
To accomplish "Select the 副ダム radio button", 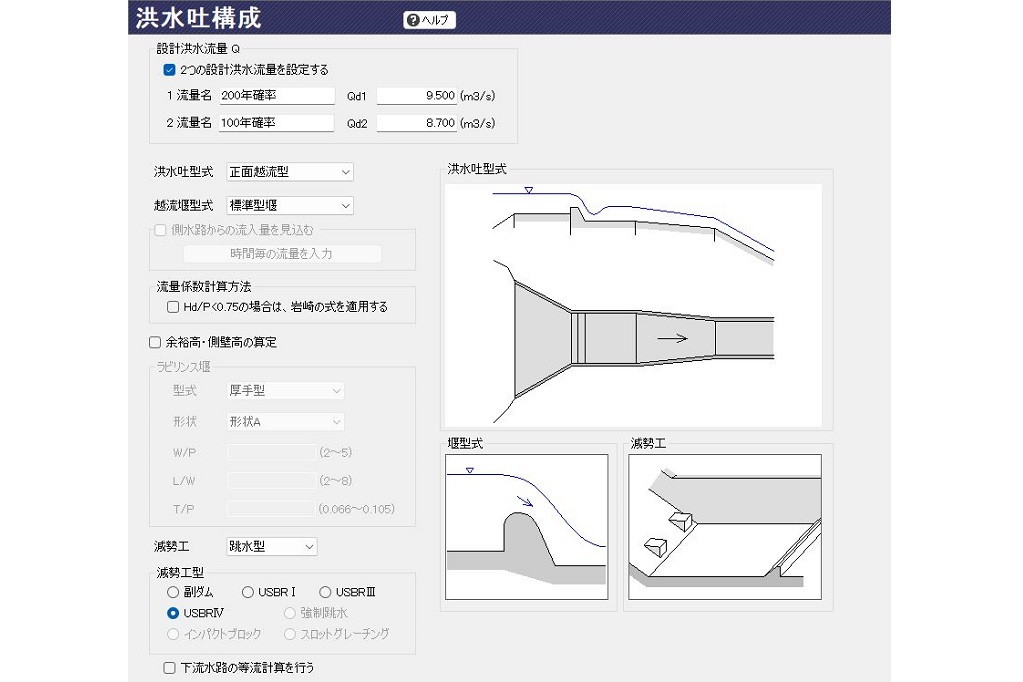I will pos(173,592).
